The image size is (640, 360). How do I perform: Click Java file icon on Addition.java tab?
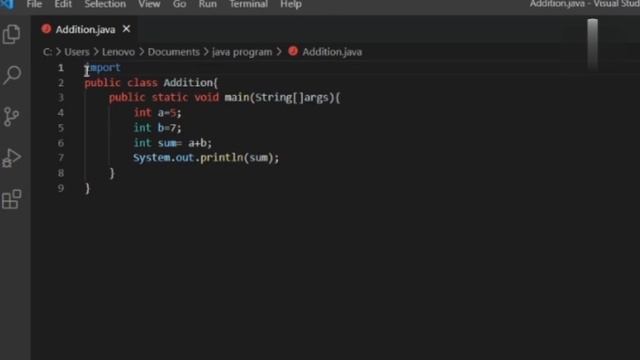pos(46,29)
